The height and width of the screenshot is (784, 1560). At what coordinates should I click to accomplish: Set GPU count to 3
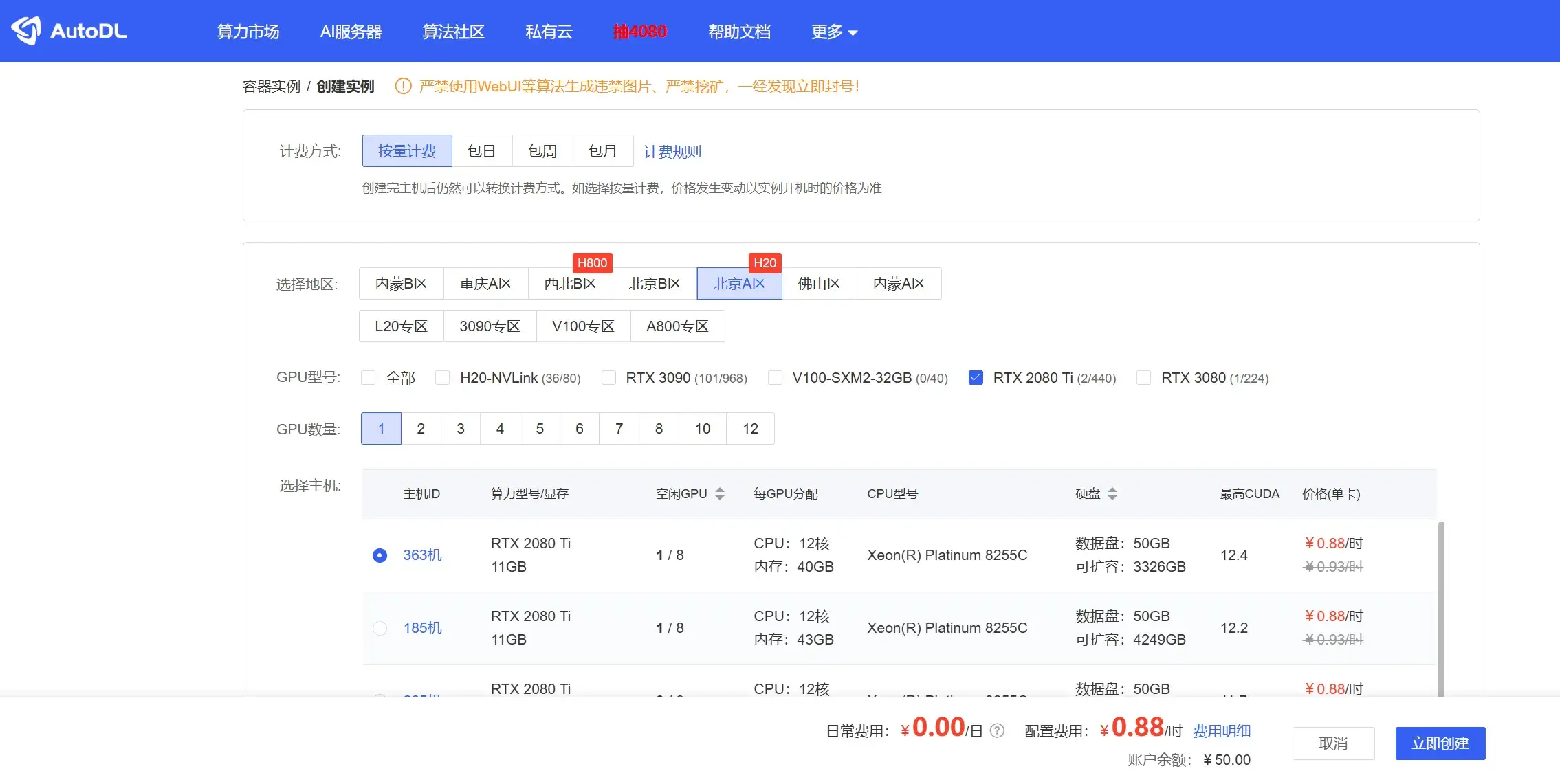click(461, 429)
